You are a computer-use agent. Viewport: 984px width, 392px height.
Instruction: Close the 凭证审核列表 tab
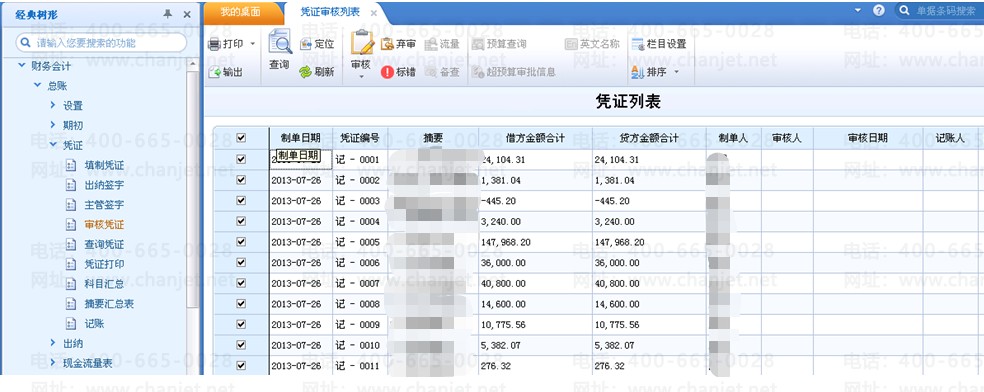point(374,13)
